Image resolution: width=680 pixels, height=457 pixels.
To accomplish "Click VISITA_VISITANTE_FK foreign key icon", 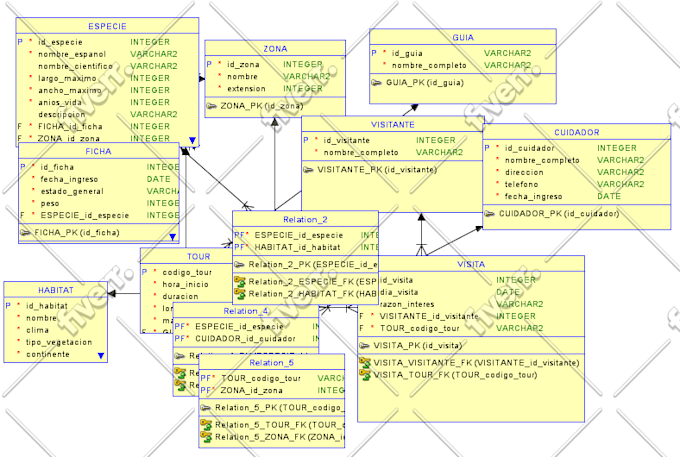I will tap(365, 362).
